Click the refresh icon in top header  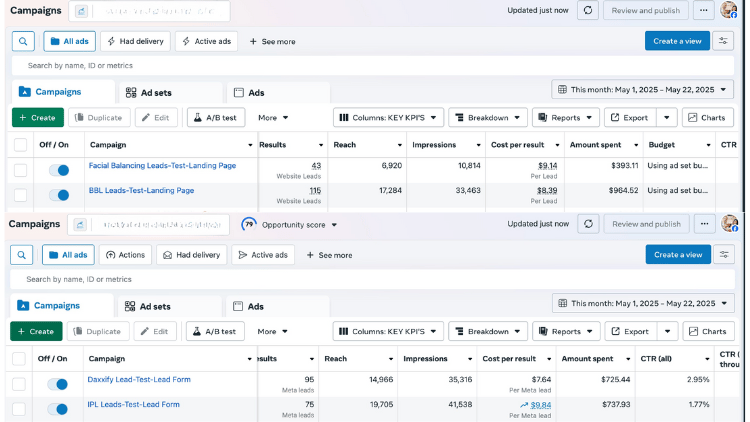pos(589,10)
